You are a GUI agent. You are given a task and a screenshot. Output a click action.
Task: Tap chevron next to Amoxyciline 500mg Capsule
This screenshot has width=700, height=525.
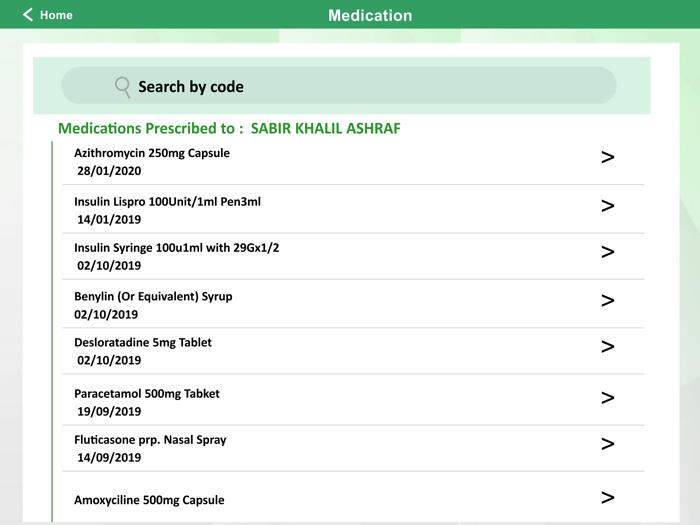608,498
